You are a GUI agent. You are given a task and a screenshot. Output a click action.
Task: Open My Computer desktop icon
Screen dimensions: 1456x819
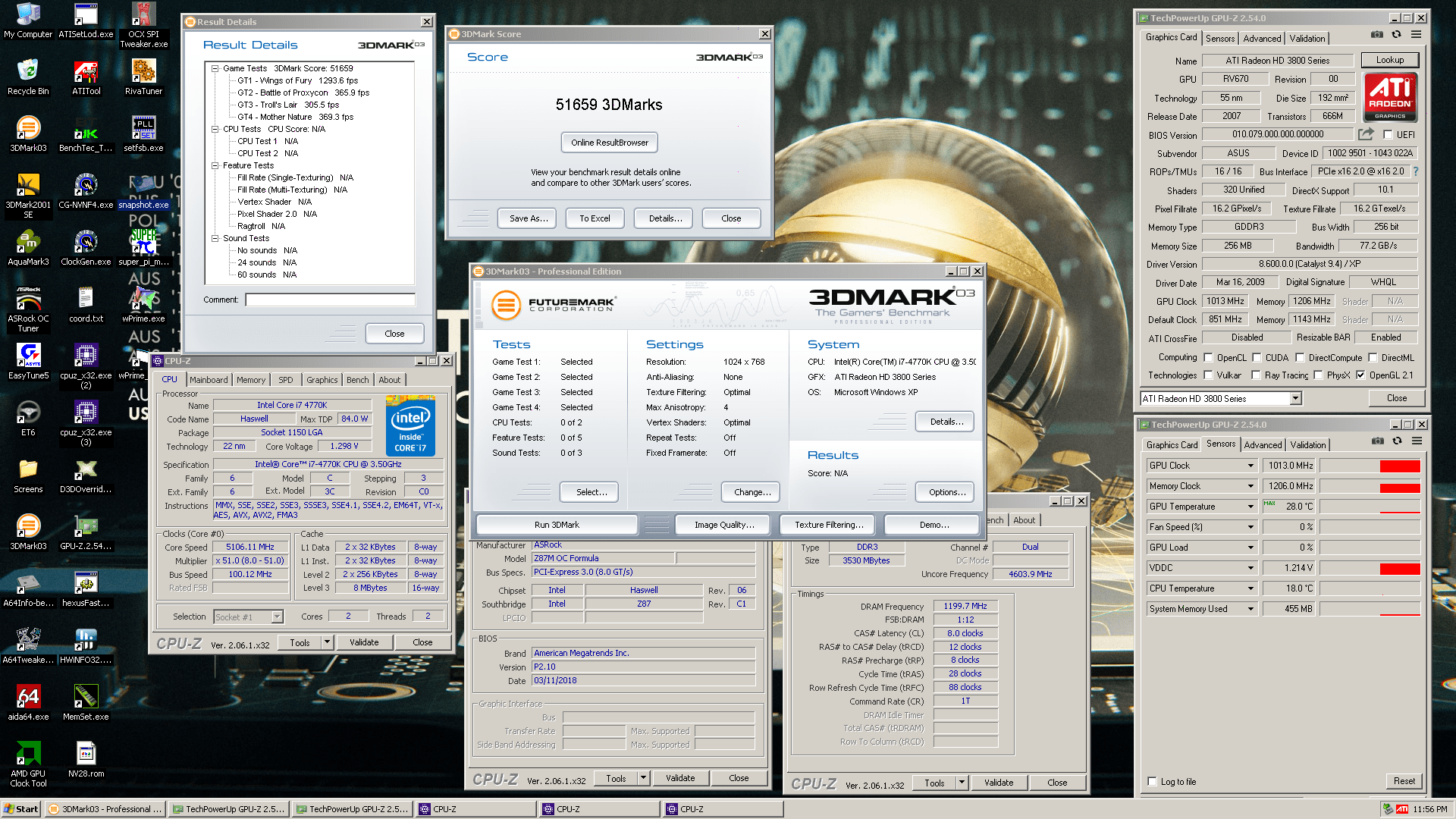[x=28, y=20]
